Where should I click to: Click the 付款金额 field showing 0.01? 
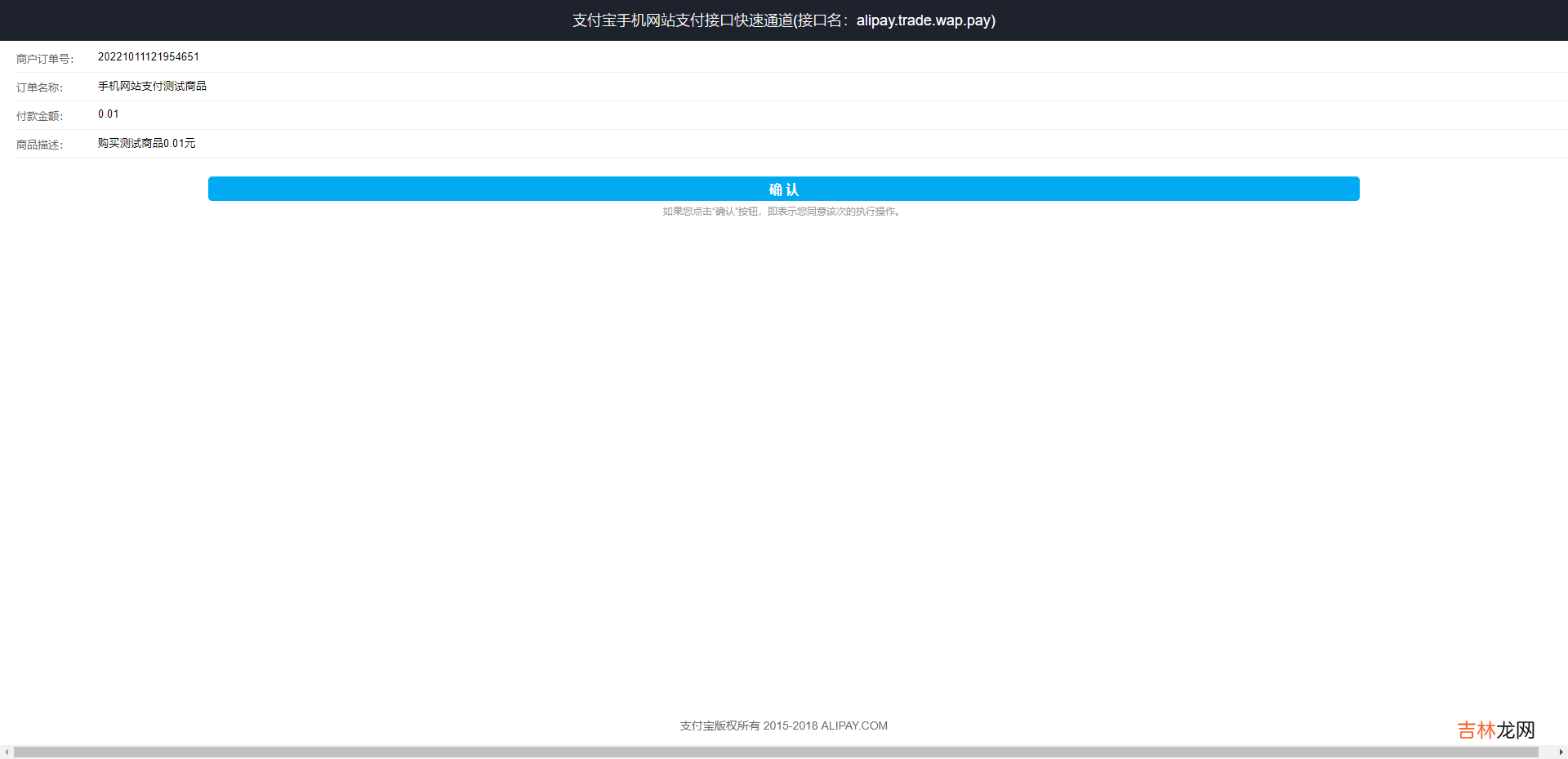pyautogui.click(x=109, y=114)
